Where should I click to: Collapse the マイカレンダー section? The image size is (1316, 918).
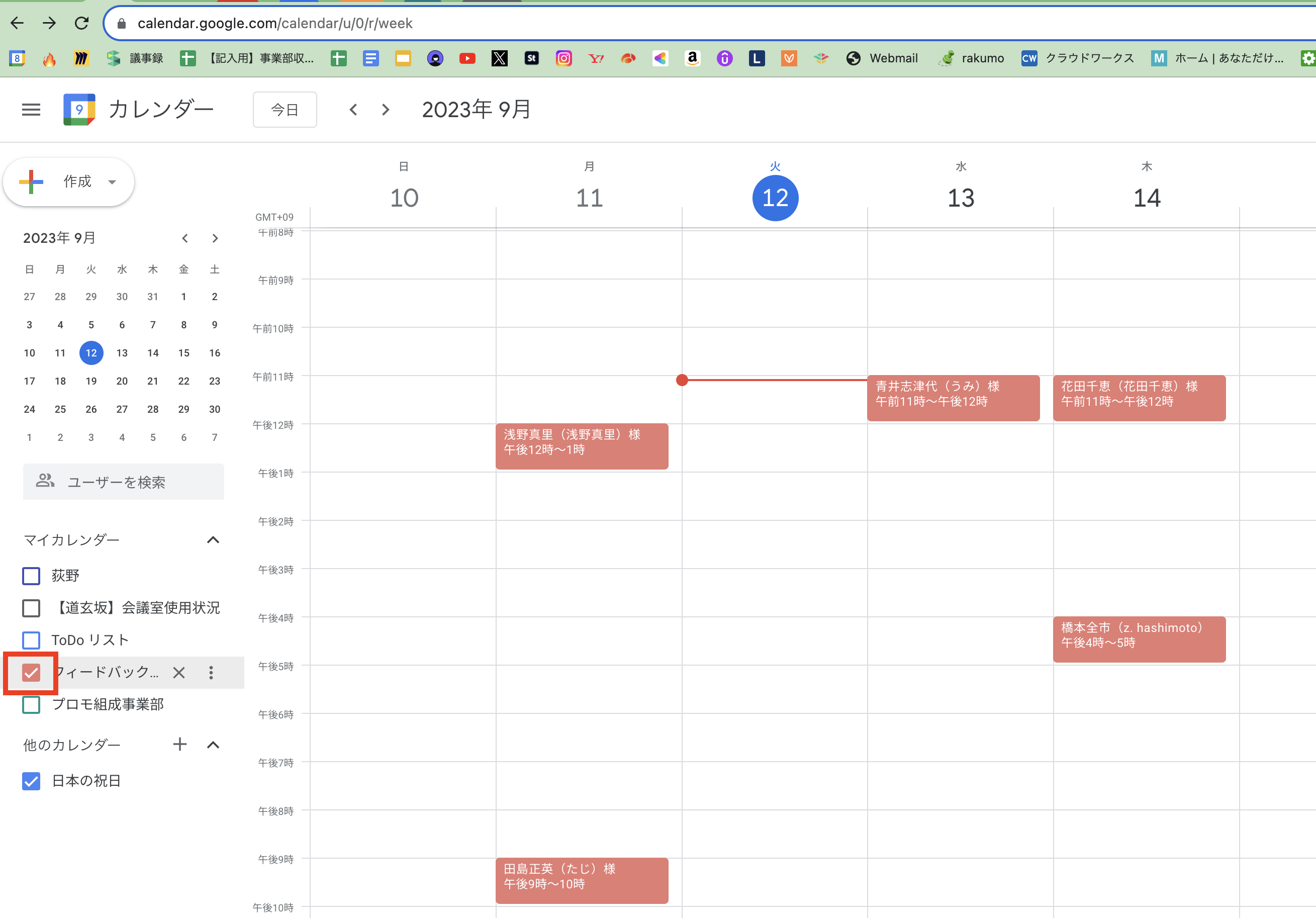point(213,539)
